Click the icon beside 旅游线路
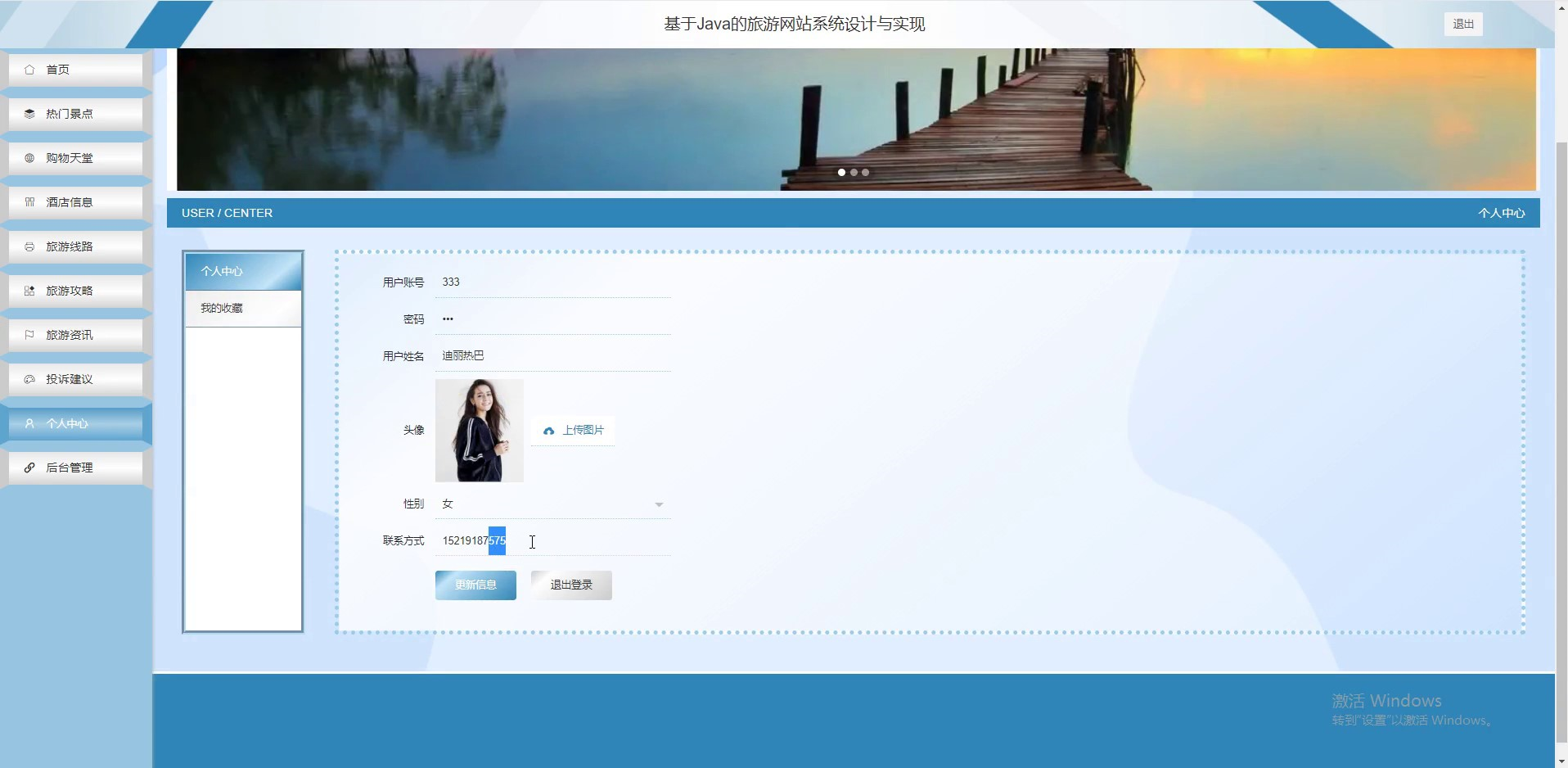Viewport: 1568px width, 768px height. pos(29,246)
